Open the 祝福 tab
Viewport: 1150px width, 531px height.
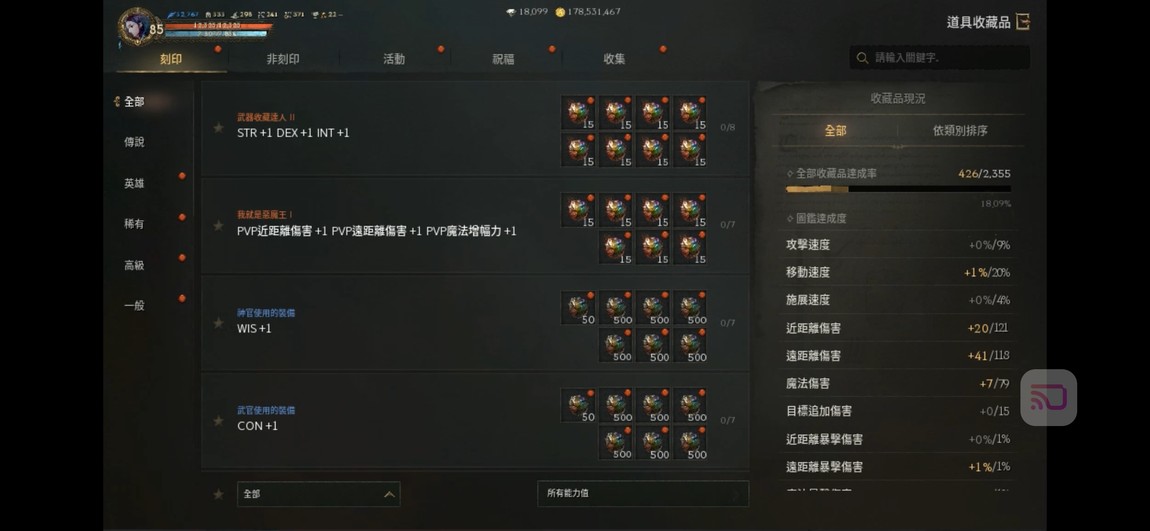[504, 59]
